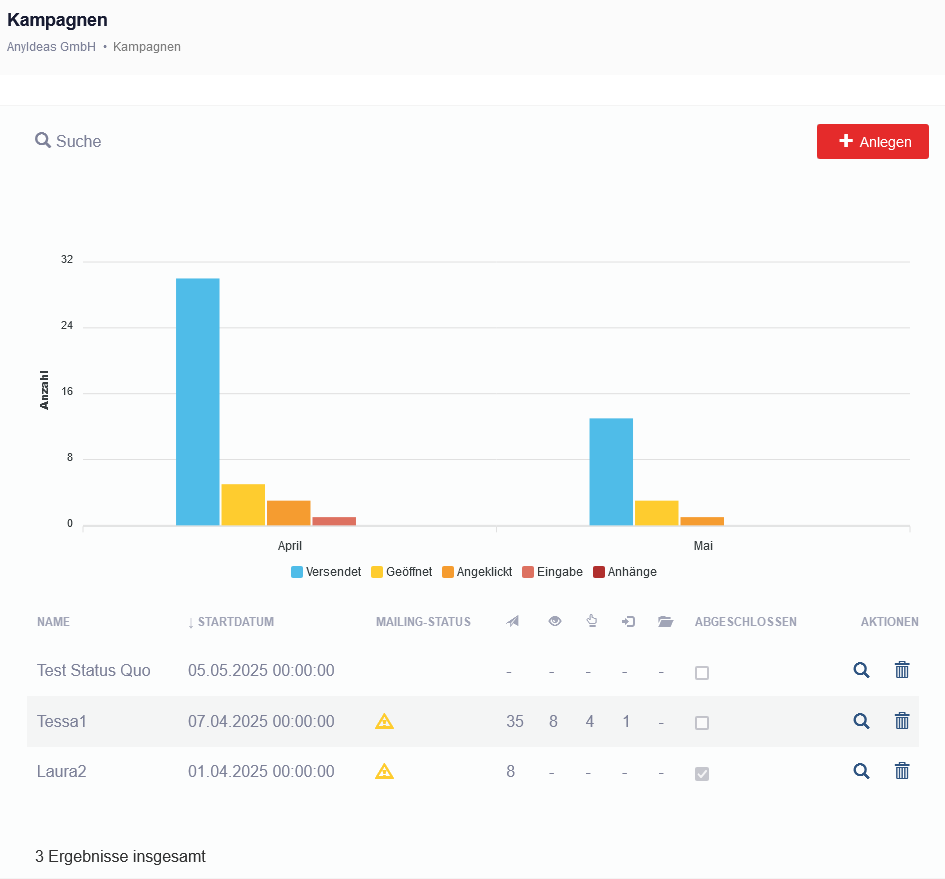Sort campaigns by Name column header
Viewport: 945px width, 879px height.
coord(54,622)
